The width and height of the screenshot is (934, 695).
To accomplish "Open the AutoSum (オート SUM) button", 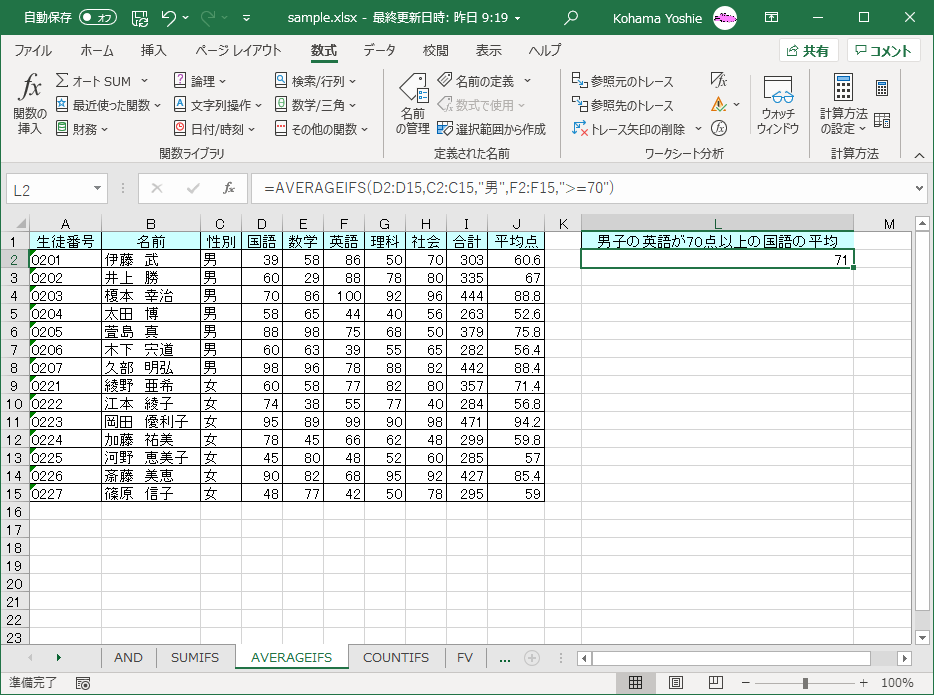I will [101, 81].
